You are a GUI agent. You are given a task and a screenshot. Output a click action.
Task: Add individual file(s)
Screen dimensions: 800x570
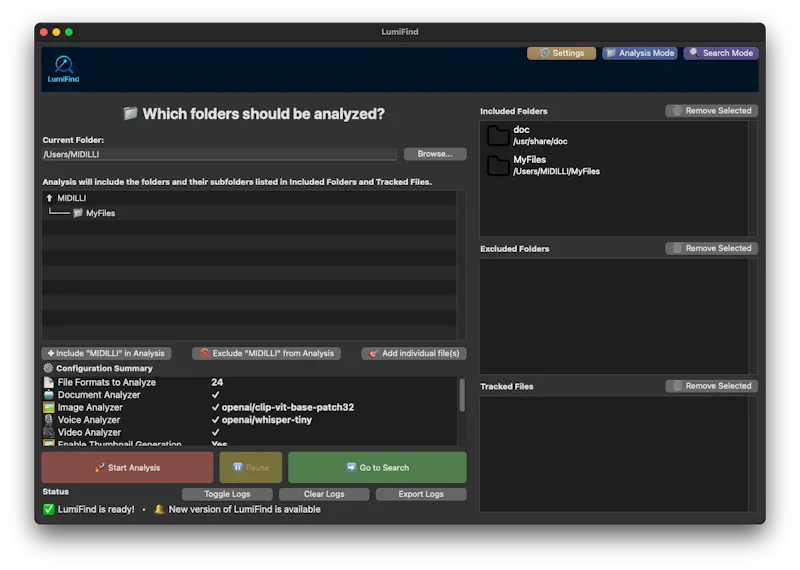coord(414,353)
